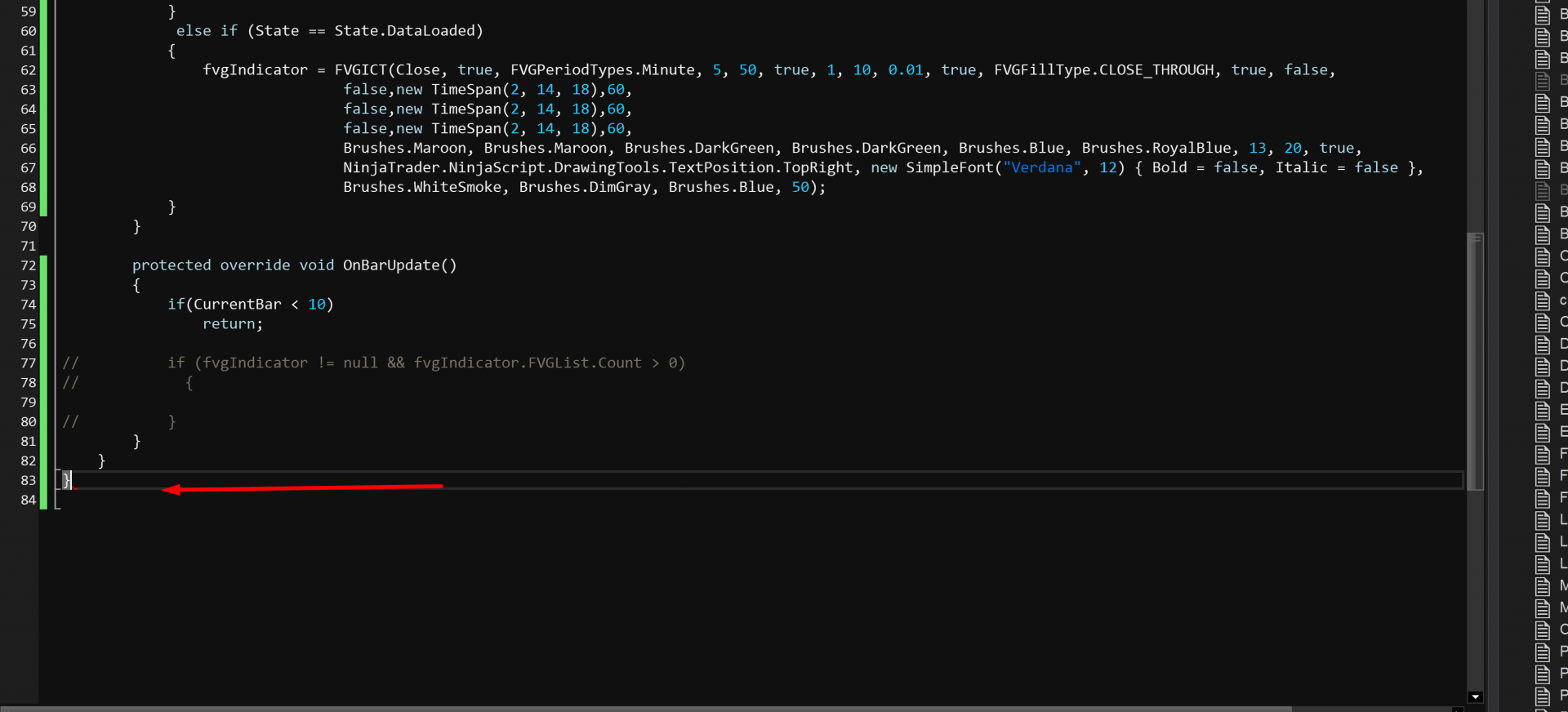Click the override keyword
Screen dimensions: 1568x712
(x=255, y=265)
